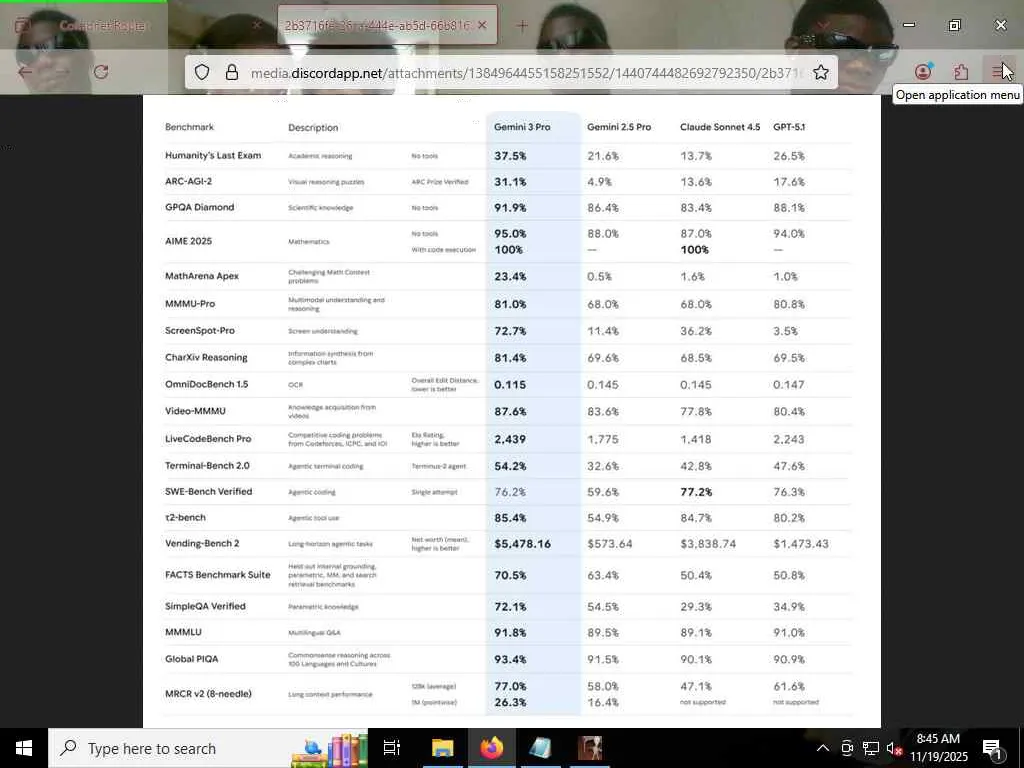Open the blue notepad-style taskbar app

541,748
